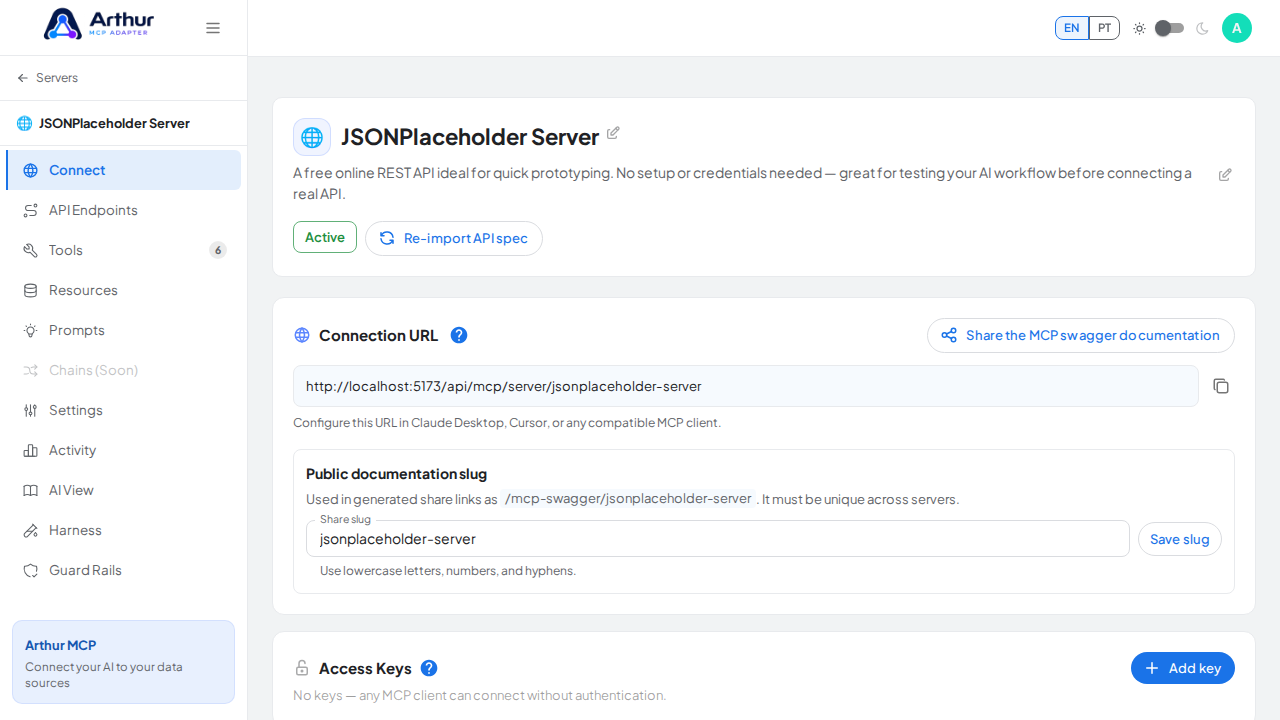Switch language to EN
Viewport: 1280px width, 720px height.
click(x=1072, y=28)
